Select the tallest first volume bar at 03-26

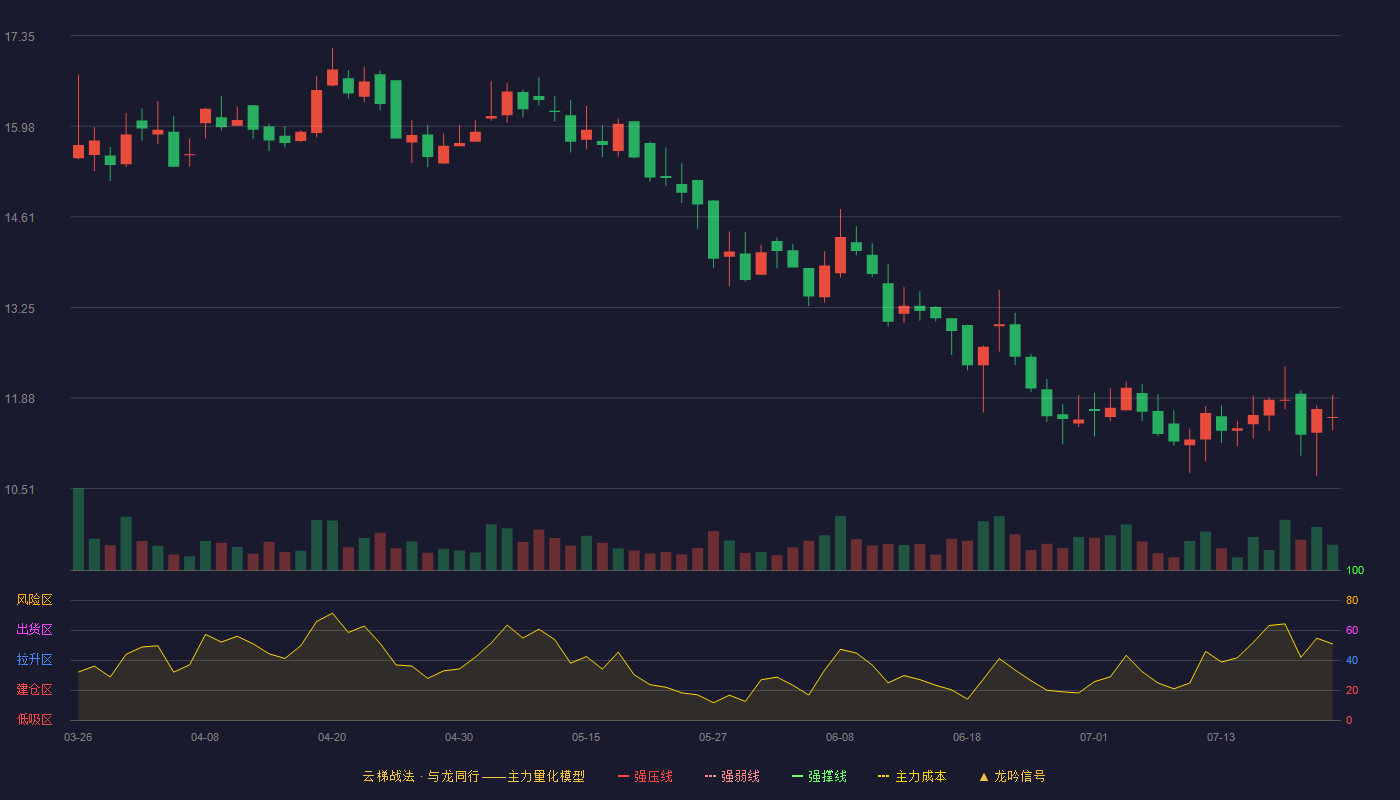78,529
